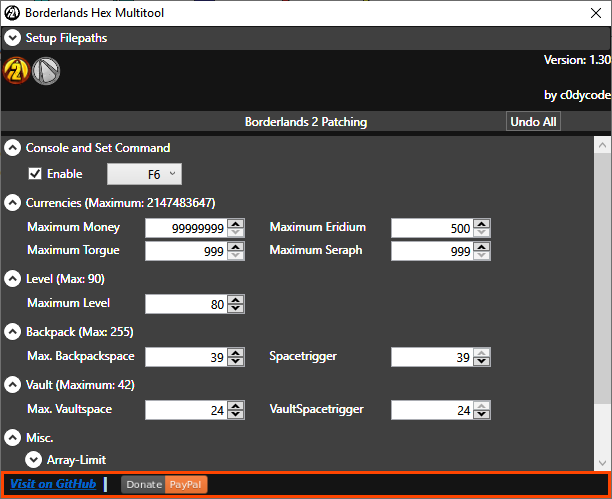Focus the Max. Backpackspace input field

point(186,357)
